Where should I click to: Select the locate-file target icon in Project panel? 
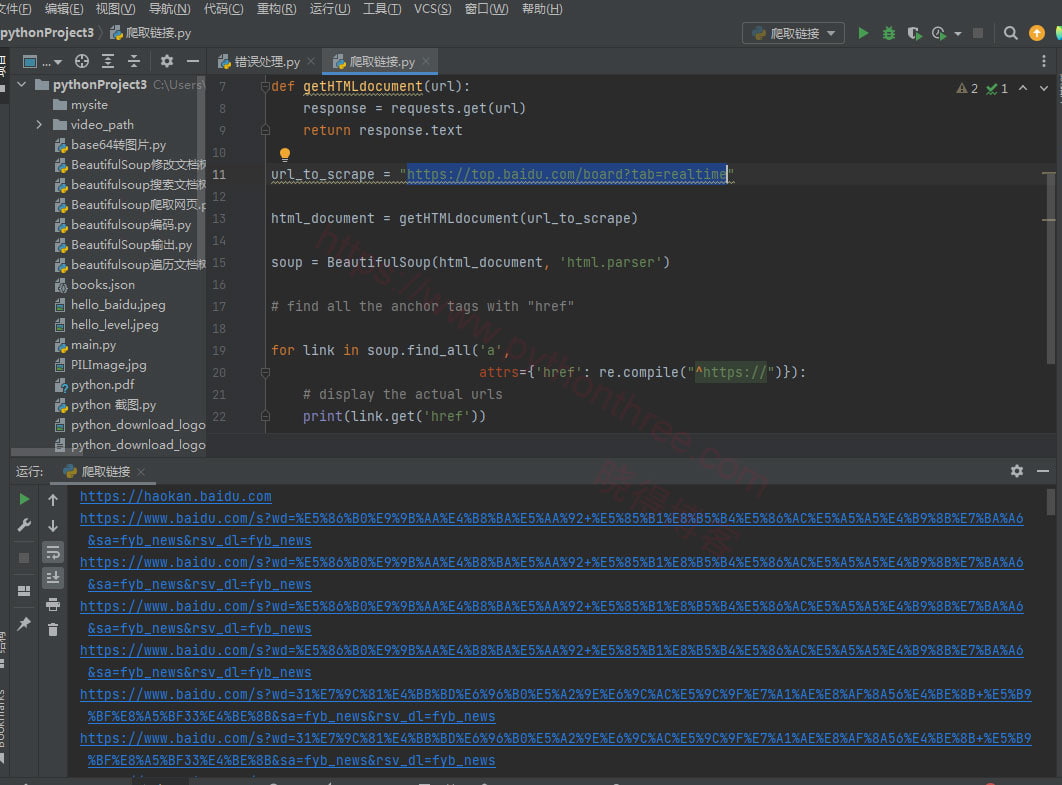(x=82, y=61)
